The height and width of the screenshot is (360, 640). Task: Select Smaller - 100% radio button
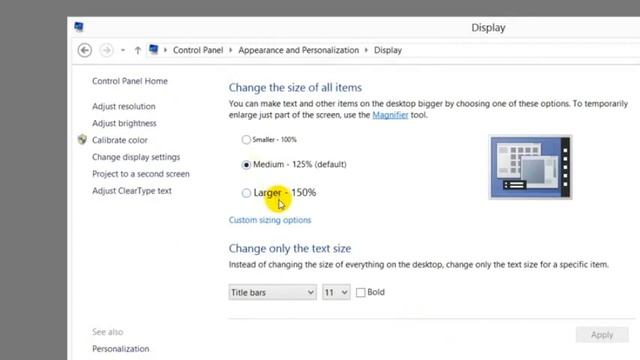(x=246, y=140)
